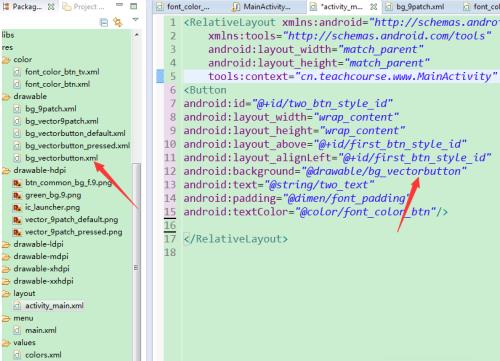This screenshot has width=500, height=361.
Task: Click the ic_launcher.png image icon
Action: point(17,207)
